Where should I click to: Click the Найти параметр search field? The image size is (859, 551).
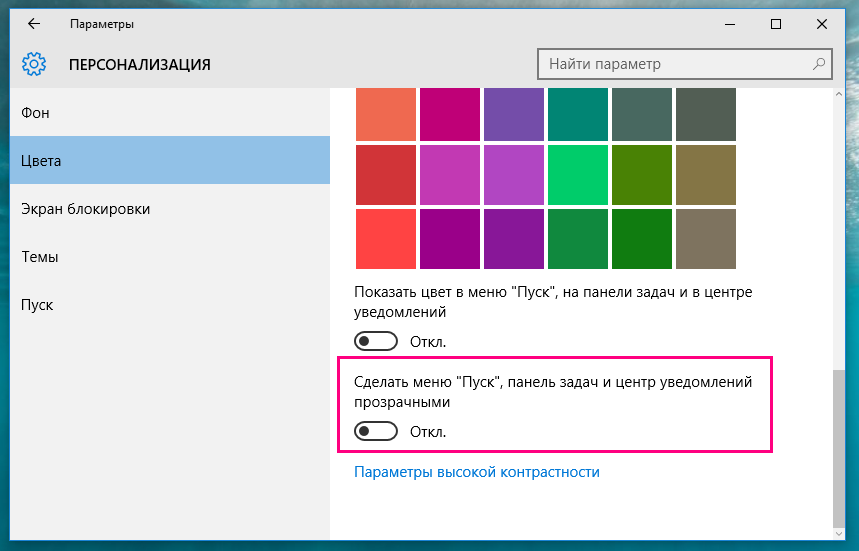tap(685, 64)
